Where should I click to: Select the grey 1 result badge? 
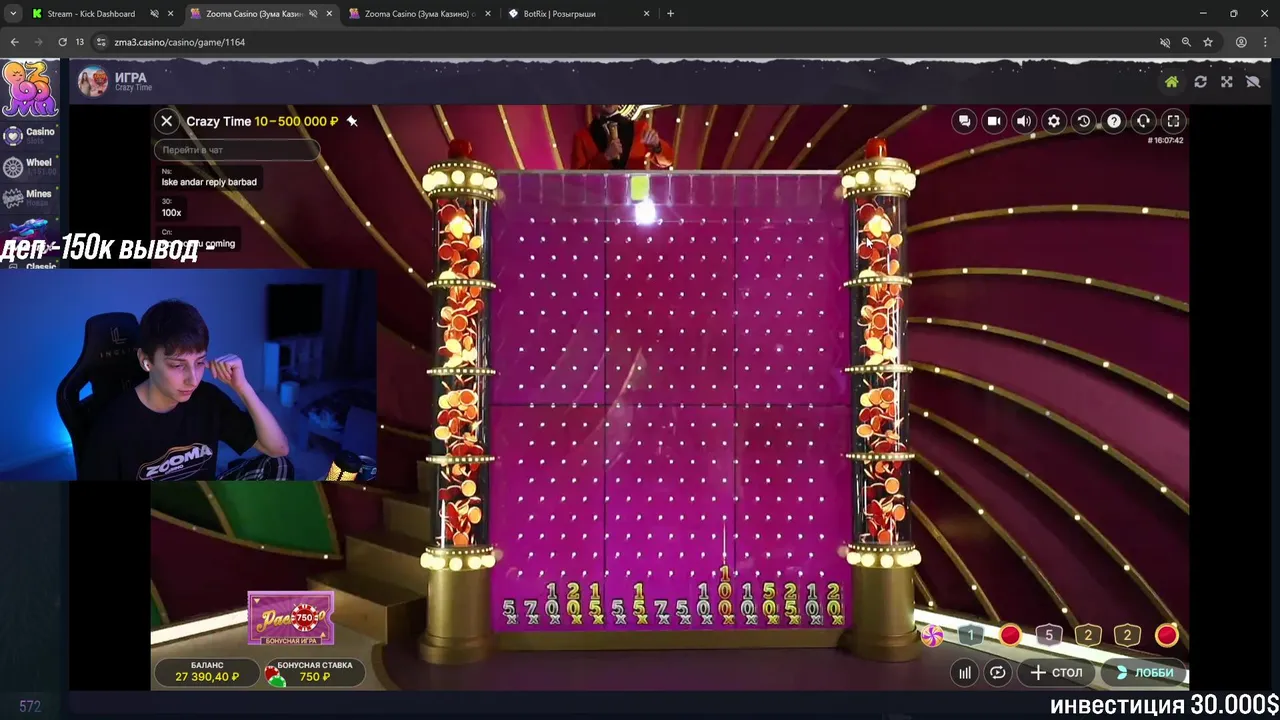[x=970, y=635]
